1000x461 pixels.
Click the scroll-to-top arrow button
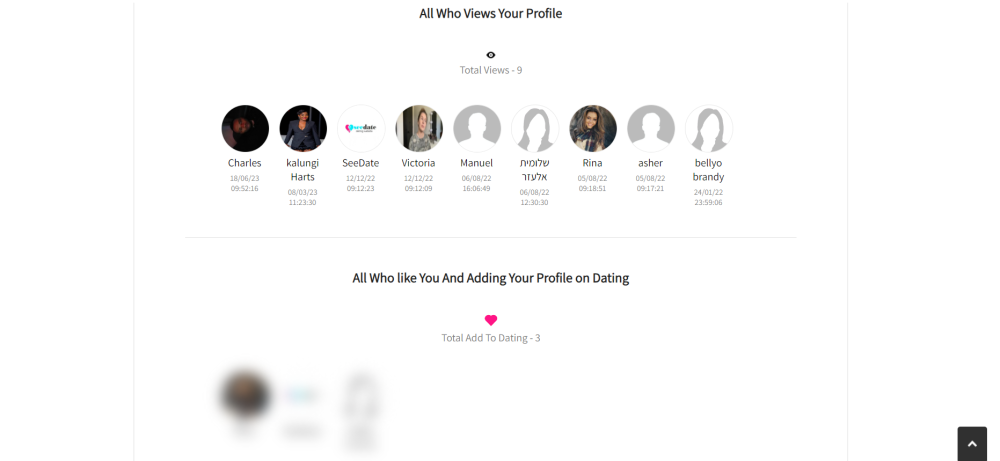click(x=972, y=444)
